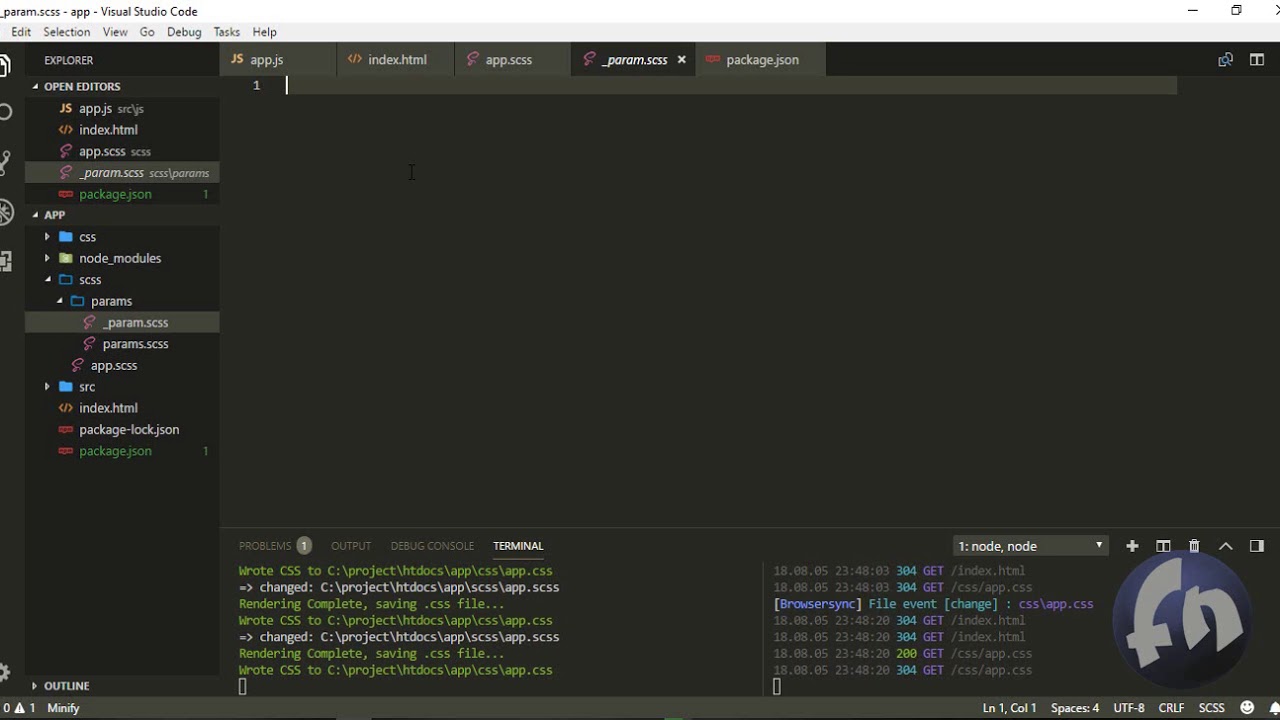Select index.html in Open Editors
This screenshot has height=720, width=1280.
122,130
